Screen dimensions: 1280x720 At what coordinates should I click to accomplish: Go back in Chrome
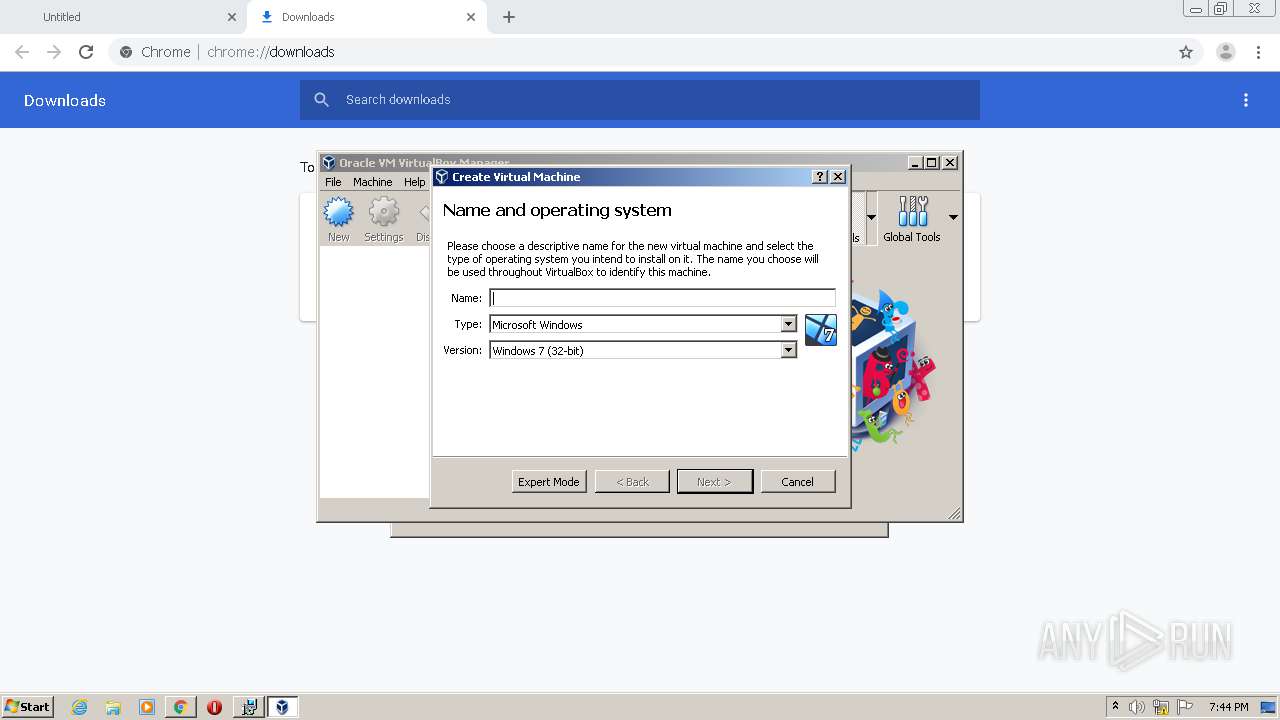click(x=22, y=52)
